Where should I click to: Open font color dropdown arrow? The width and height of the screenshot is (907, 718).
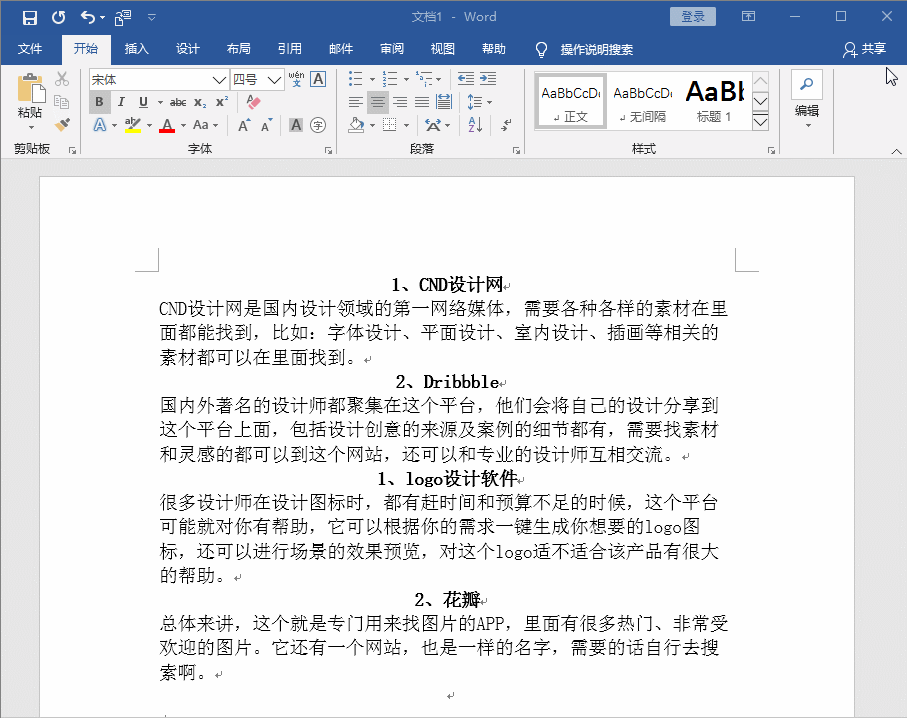pos(183,126)
